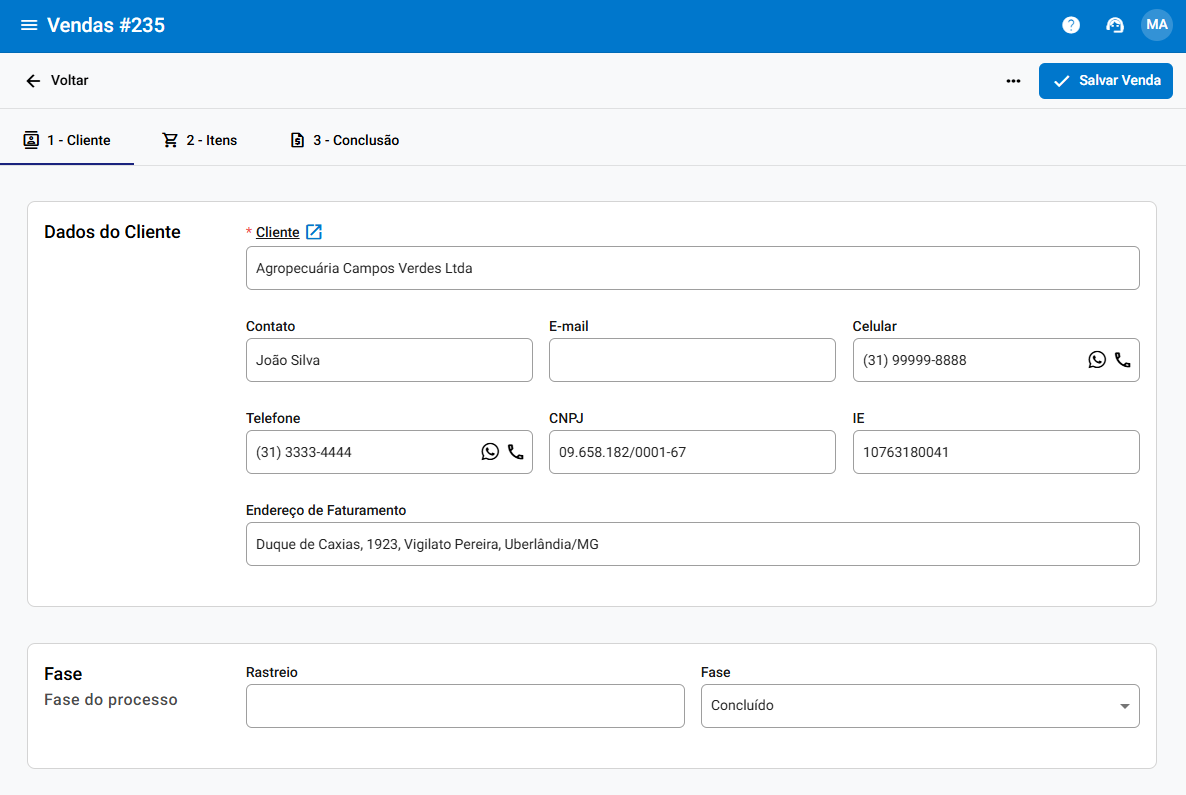Viewport: 1186px width, 795px height.
Task: Click the Endereço de Faturamento field
Action: click(x=691, y=544)
